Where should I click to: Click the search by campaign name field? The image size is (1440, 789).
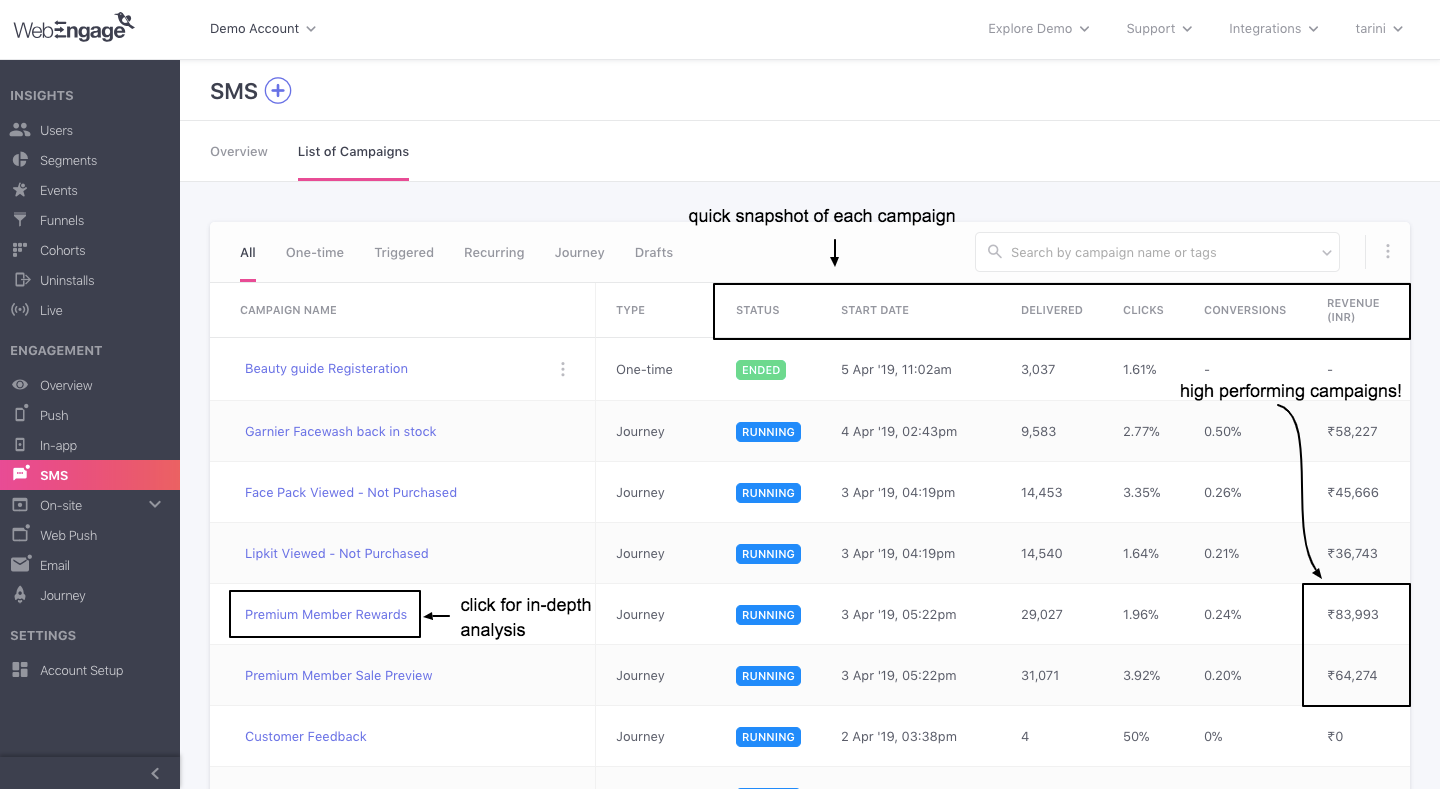click(x=1157, y=252)
